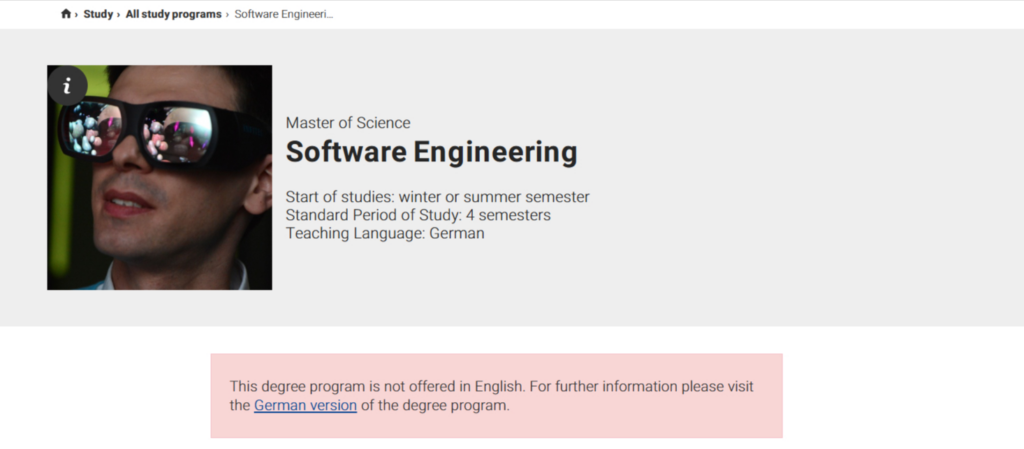Open the All study programs breadcrumb
The height and width of the screenshot is (449, 1024).
point(173,15)
